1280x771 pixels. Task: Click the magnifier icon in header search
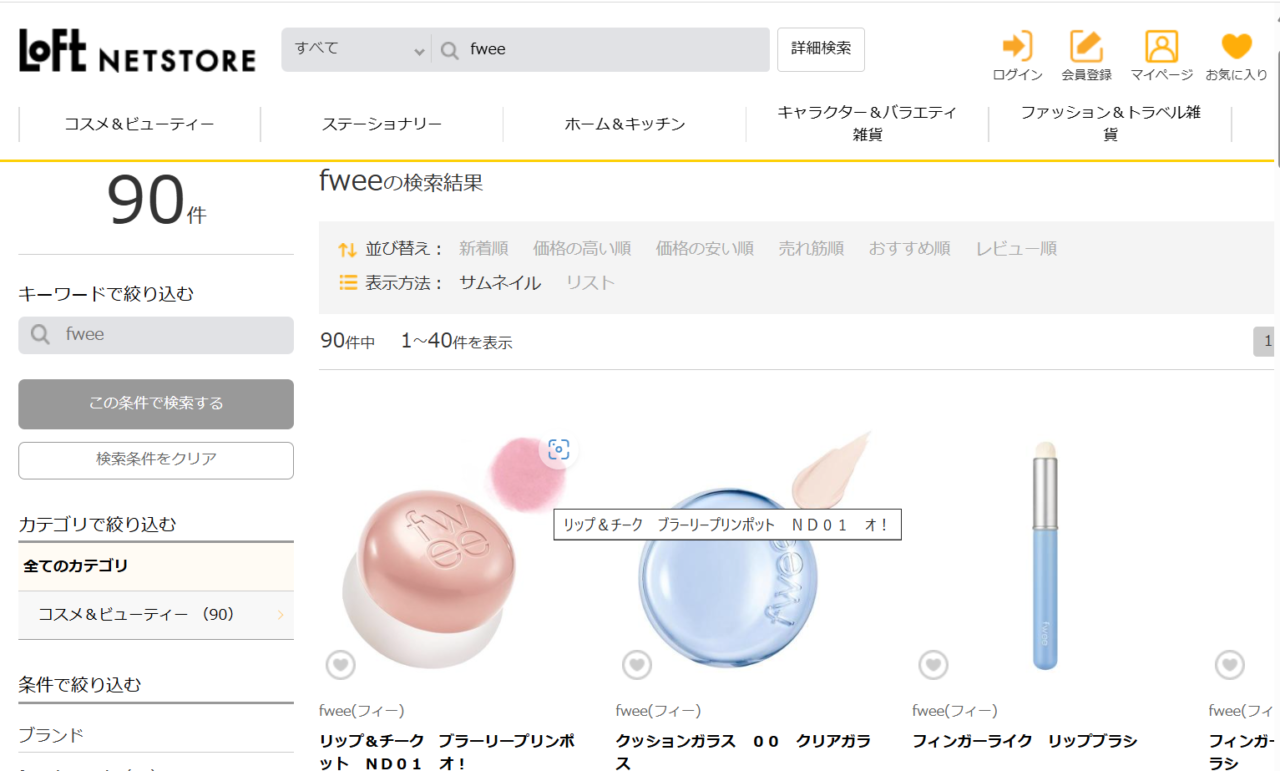tap(450, 50)
